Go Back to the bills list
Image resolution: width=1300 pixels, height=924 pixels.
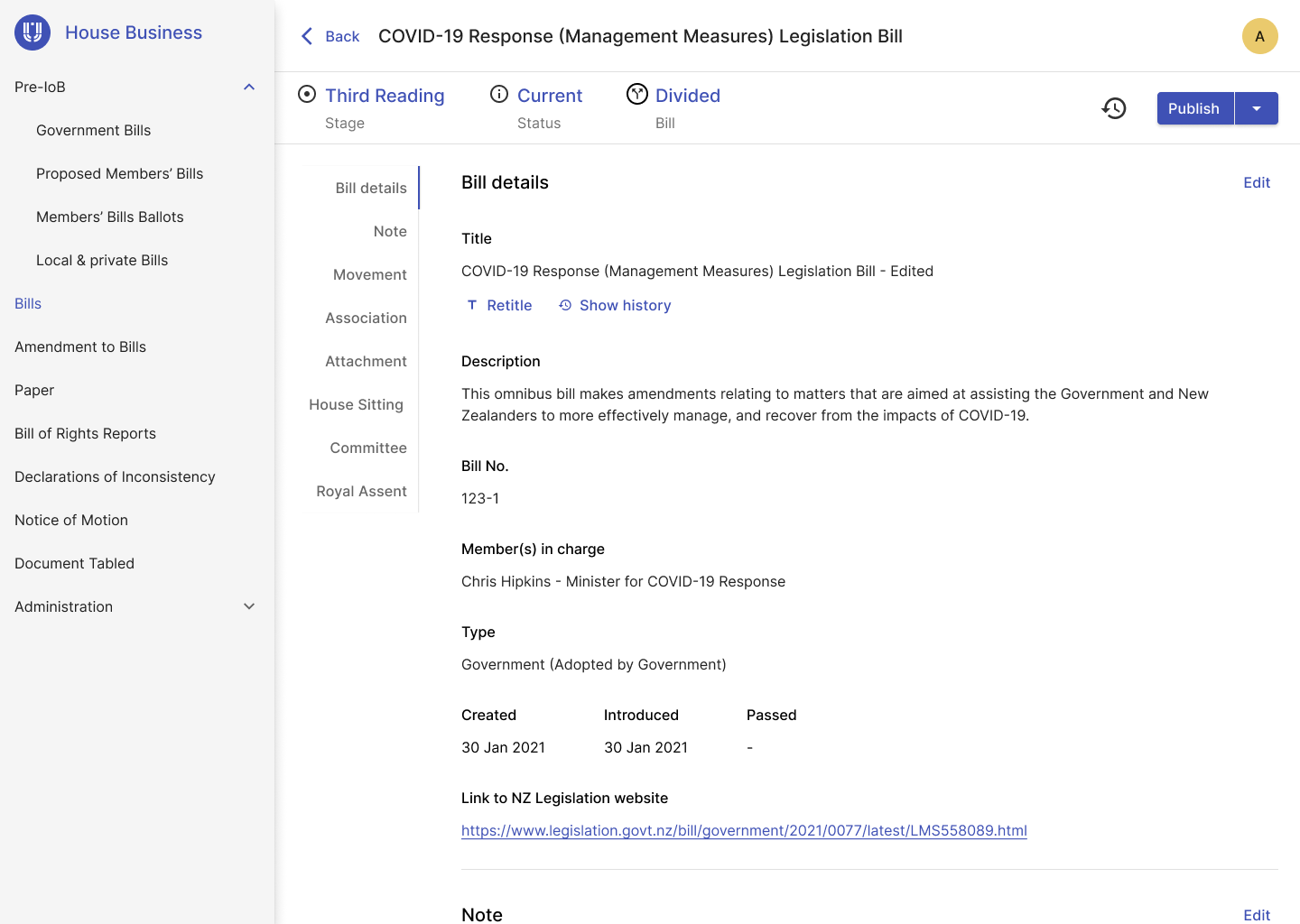342,36
